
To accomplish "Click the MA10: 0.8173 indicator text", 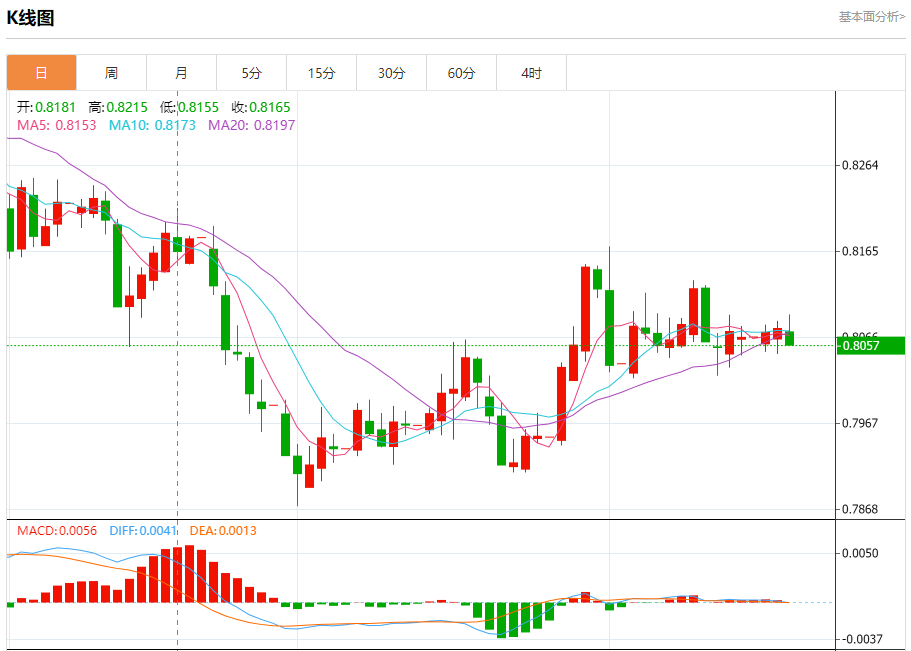I will click(152, 125).
